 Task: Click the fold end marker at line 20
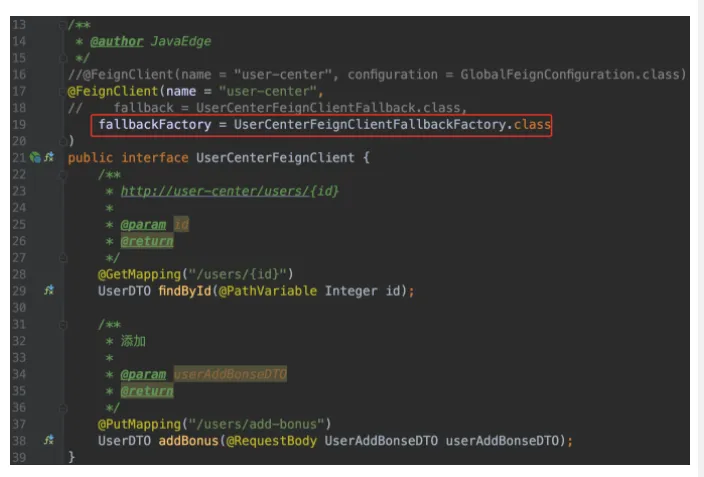63,141
